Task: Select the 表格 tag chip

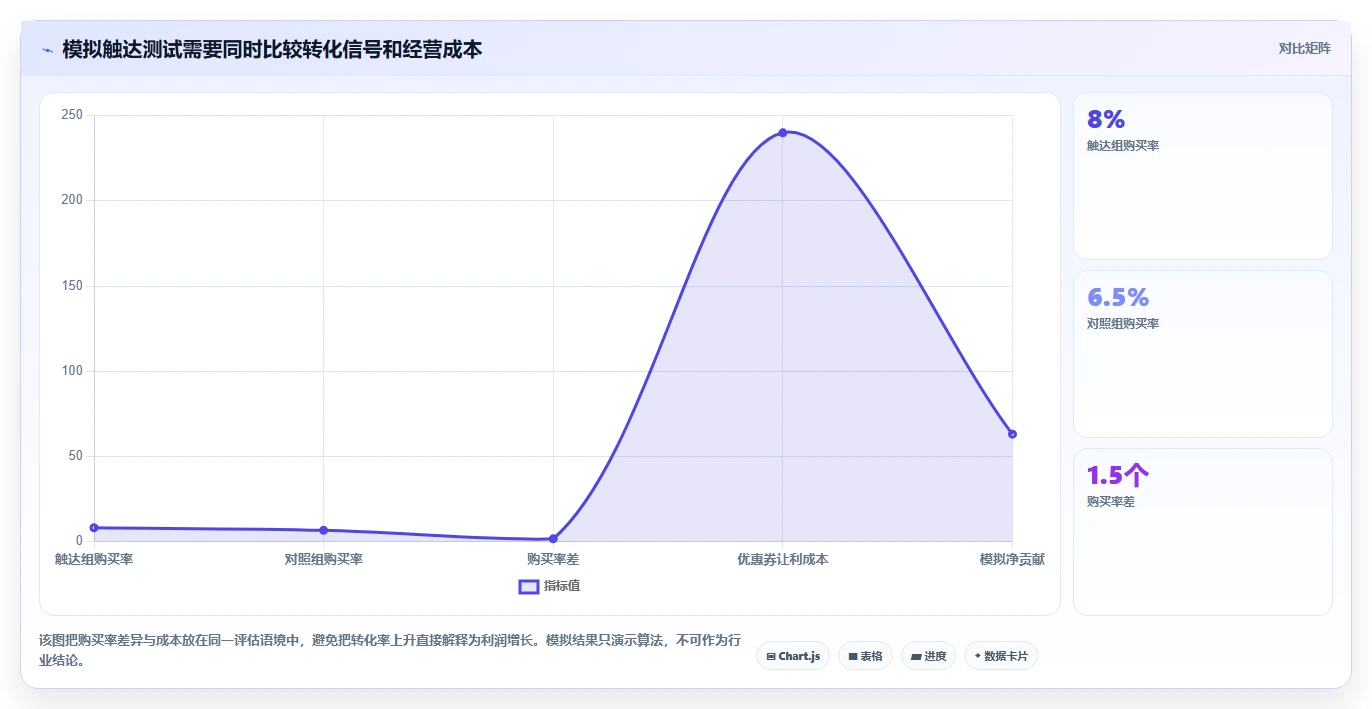Action: [x=865, y=656]
